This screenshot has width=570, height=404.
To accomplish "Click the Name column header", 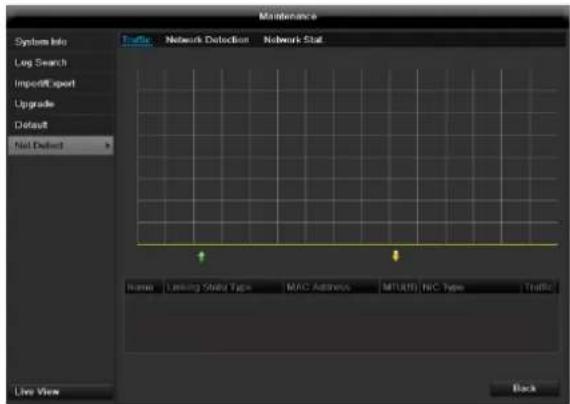I will click(144, 287).
